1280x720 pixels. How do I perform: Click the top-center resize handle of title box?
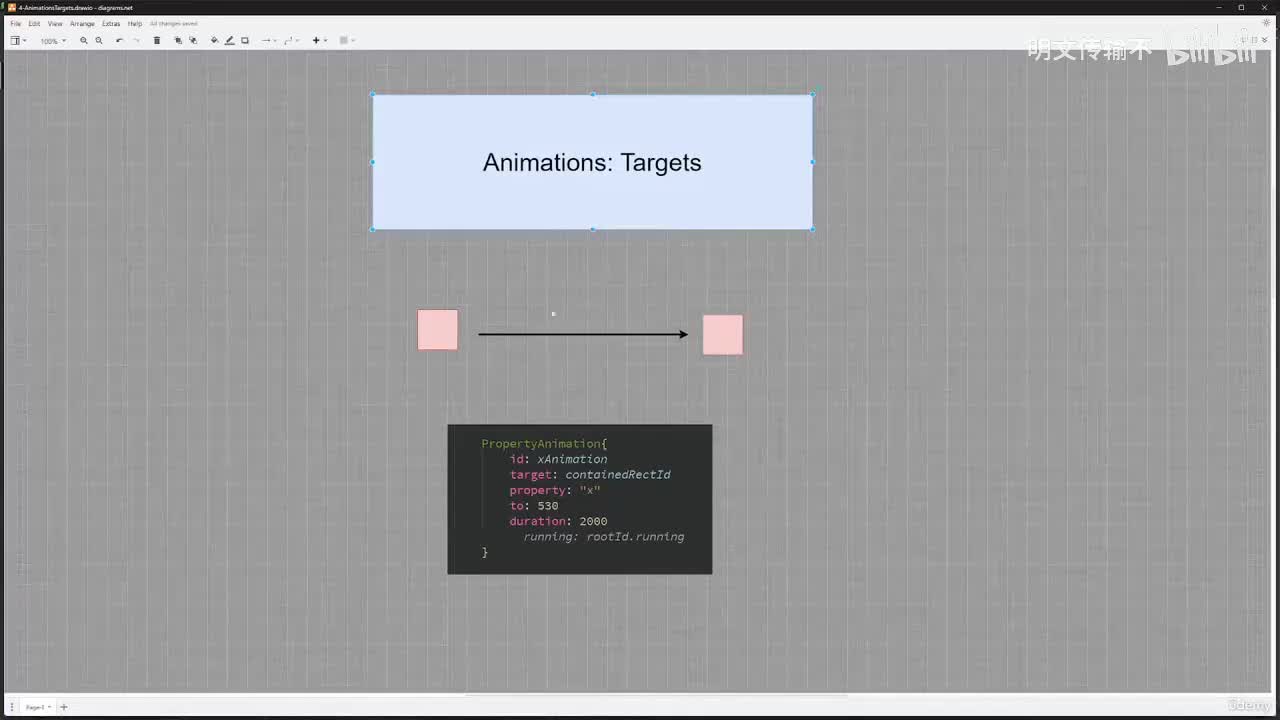[592, 95]
